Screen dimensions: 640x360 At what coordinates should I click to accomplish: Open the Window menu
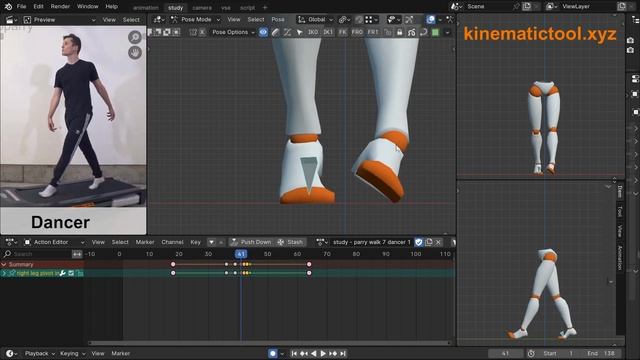pos(87,7)
